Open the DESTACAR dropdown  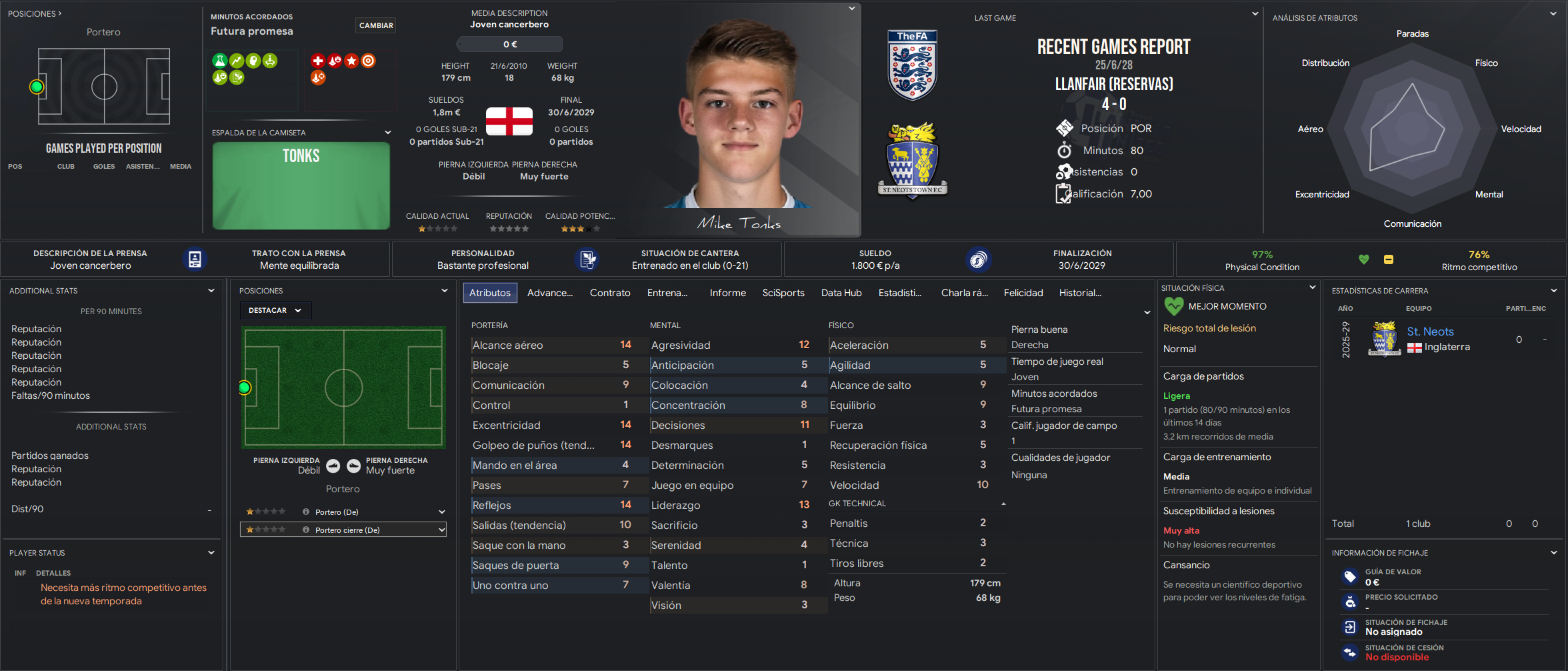pyautogui.click(x=275, y=311)
